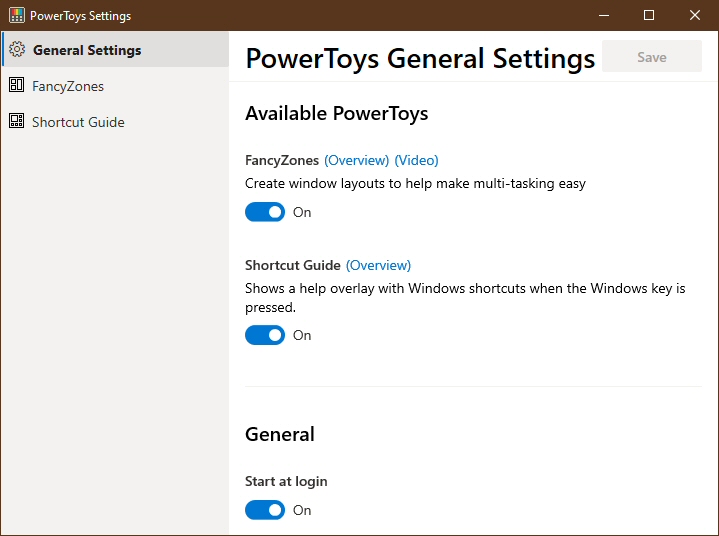This screenshot has width=719, height=536.
Task: Click the General section heading
Action: coord(280,434)
